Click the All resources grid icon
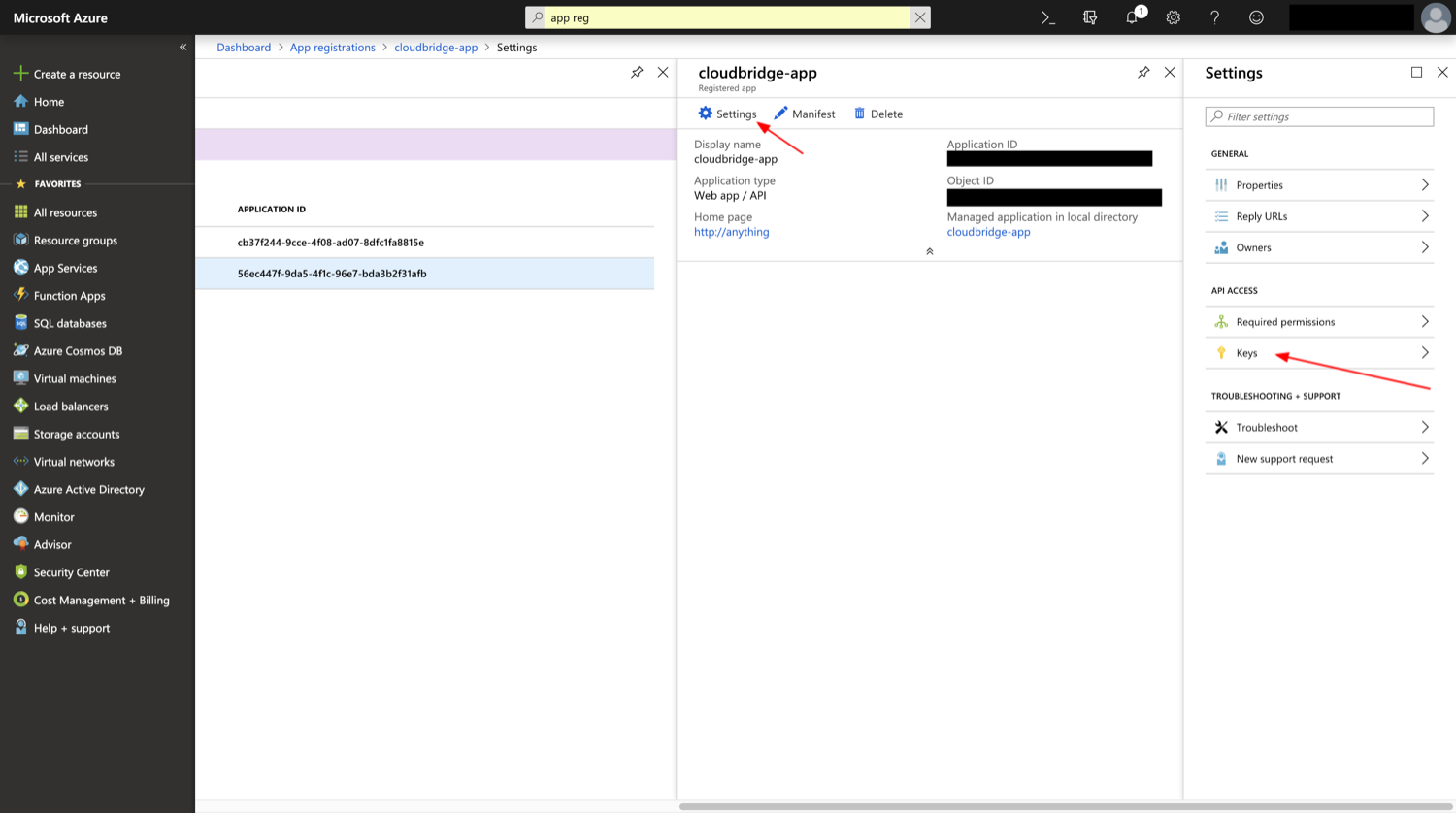The image size is (1456, 813). click(x=20, y=211)
